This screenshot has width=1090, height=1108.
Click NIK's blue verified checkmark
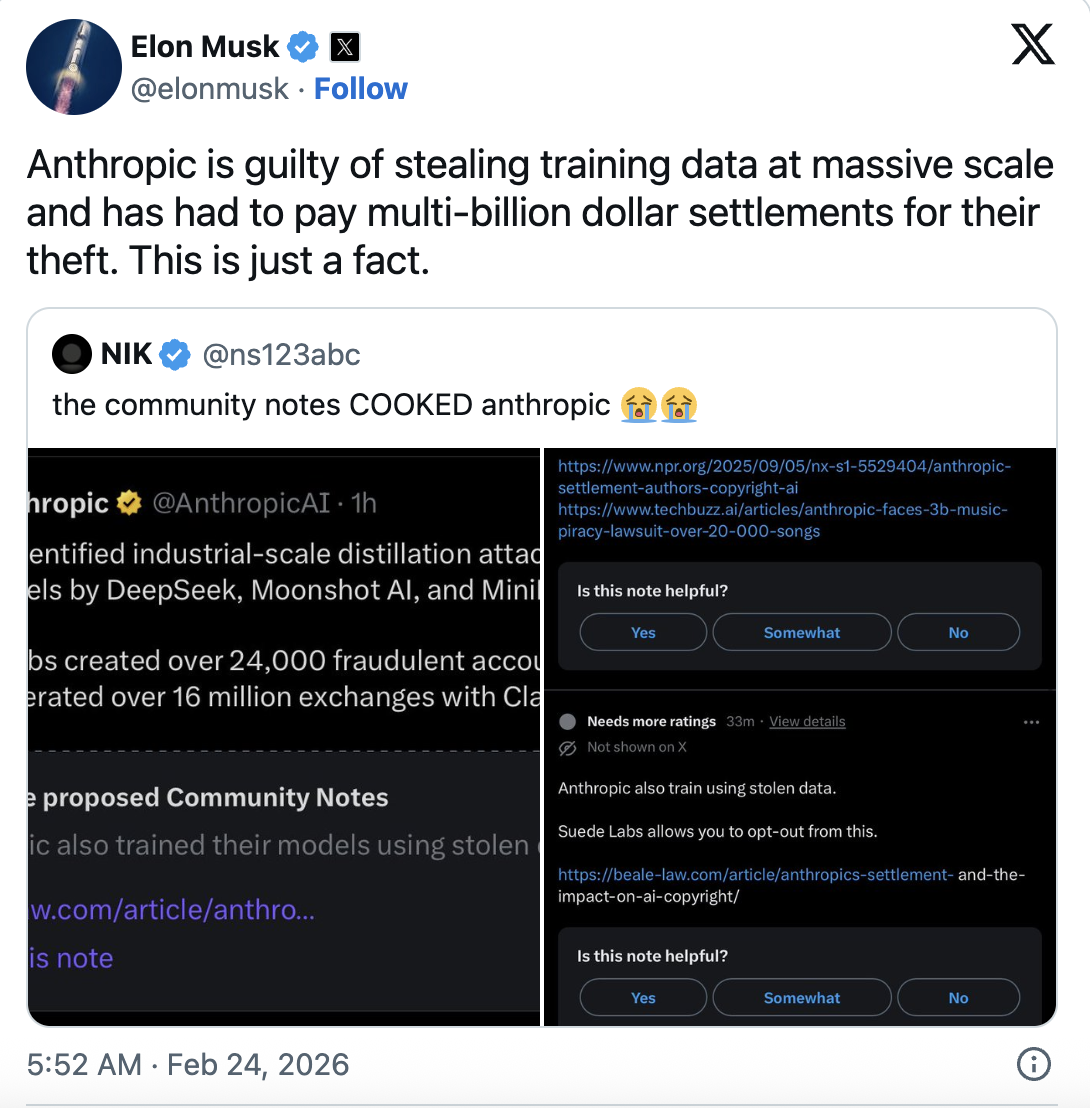coord(176,354)
